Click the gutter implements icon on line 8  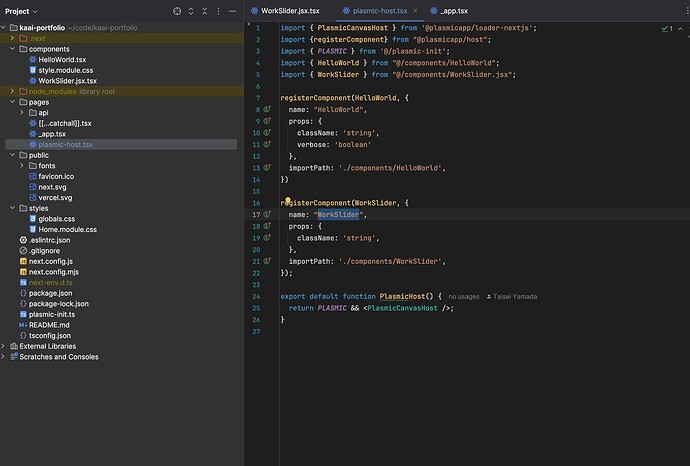coord(267,109)
